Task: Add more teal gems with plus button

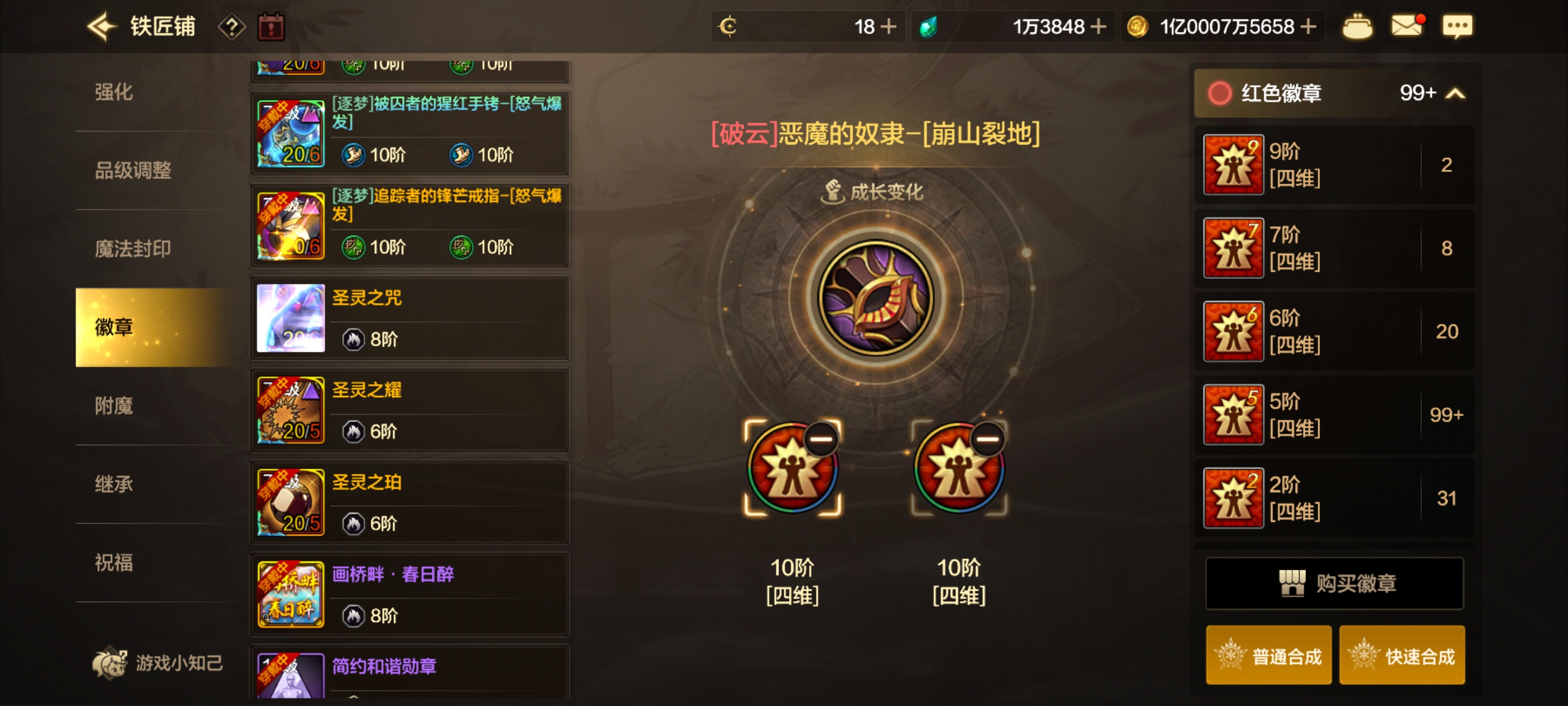Action: 1098,26
